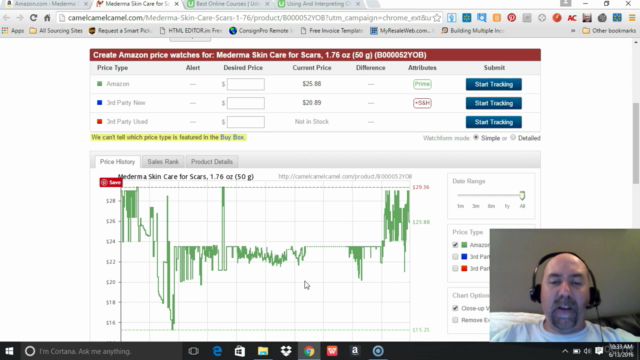Click Amazon desired price field
Viewport: 640px width, 360px height.
246,84
